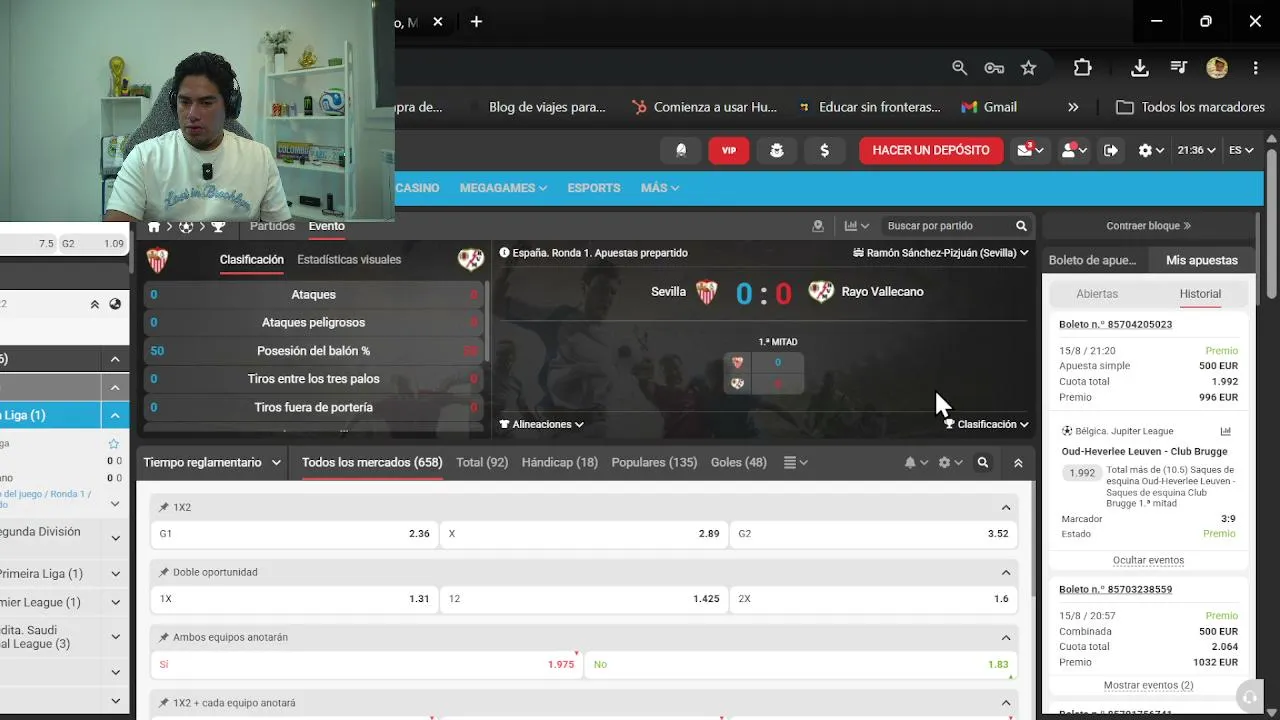The image size is (1280, 720).
Task: Click the bonus character icon beside VIP
Action: (777, 150)
